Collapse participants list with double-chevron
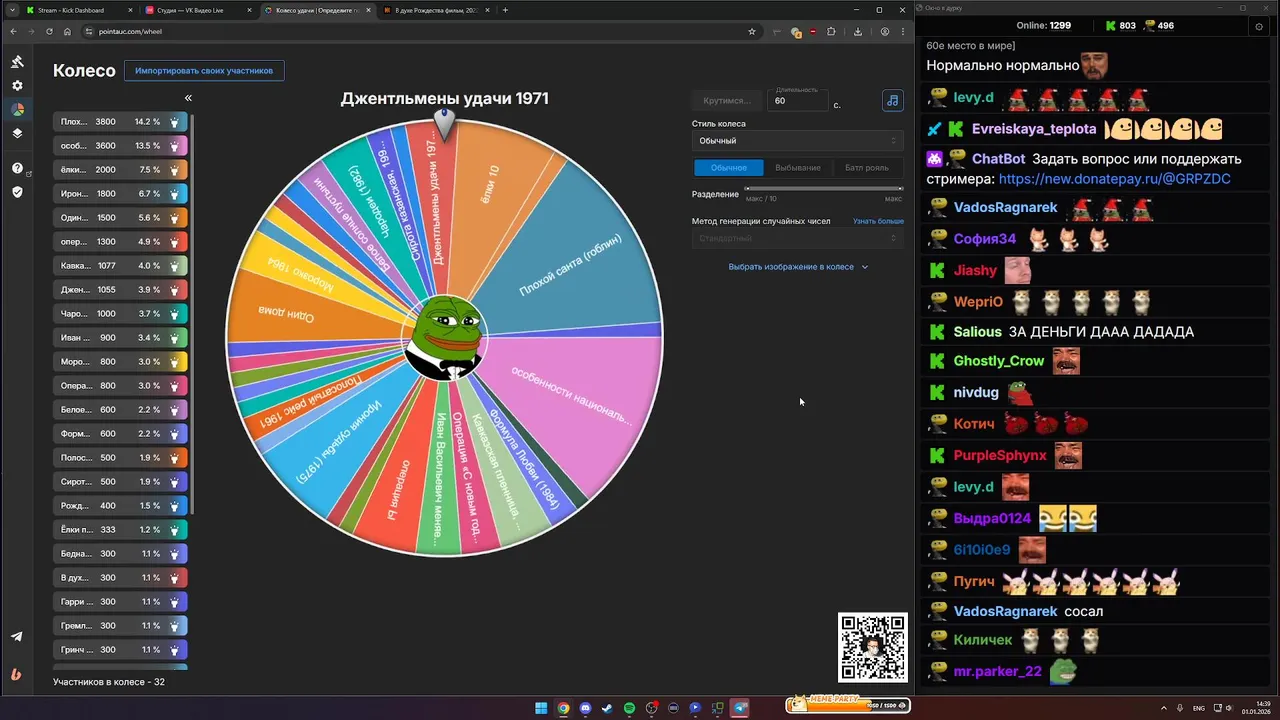The width and height of the screenshot is (1280, 720). tap(188, 98)
